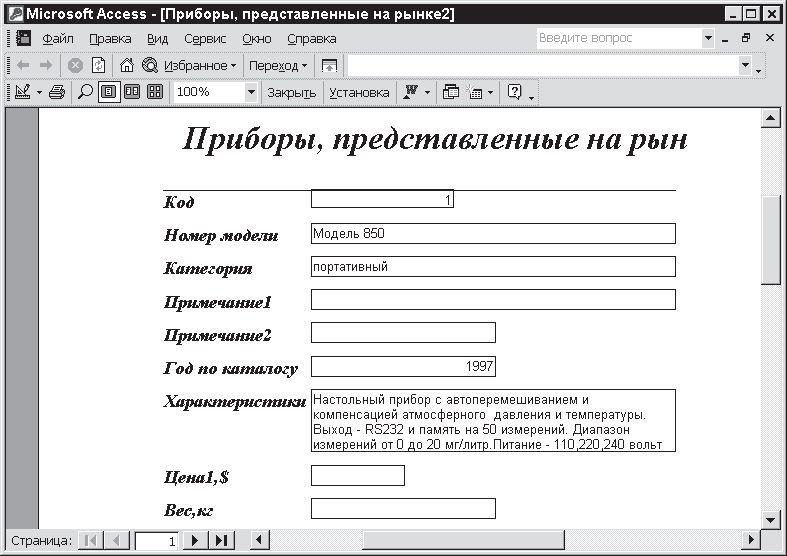Click the Database window icon

[x=450, y=92]
